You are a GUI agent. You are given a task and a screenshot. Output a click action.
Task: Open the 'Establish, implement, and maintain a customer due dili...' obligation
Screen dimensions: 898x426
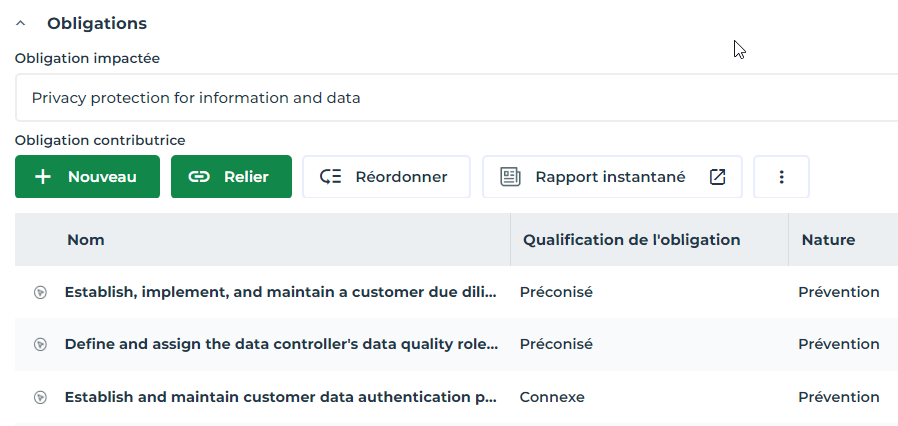(x=281, y=292)
